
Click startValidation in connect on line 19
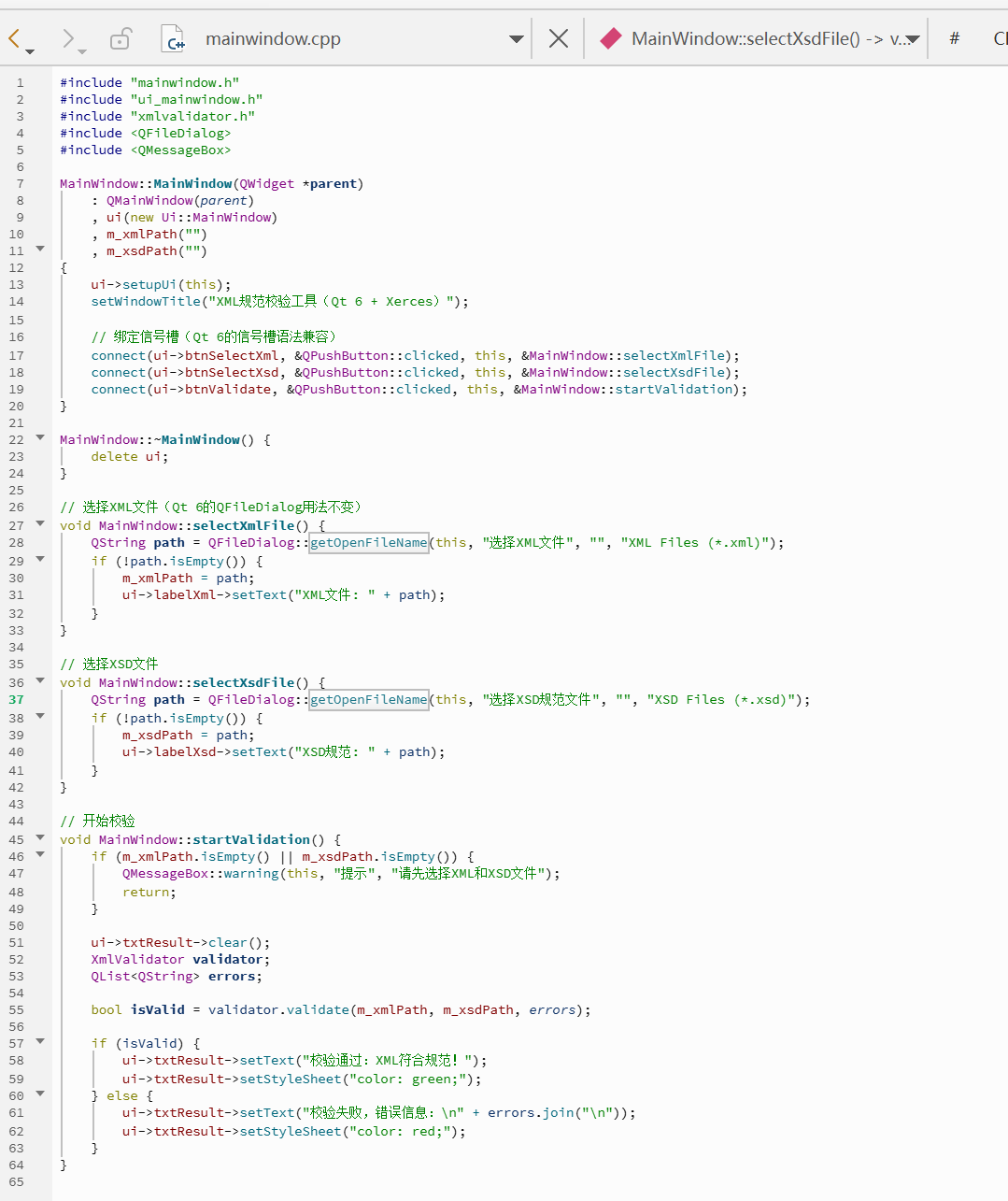click(674, 389)
